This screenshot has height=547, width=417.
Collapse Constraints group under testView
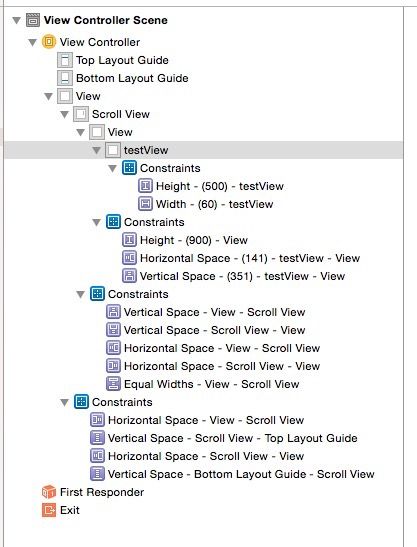[x=112, y=168]
